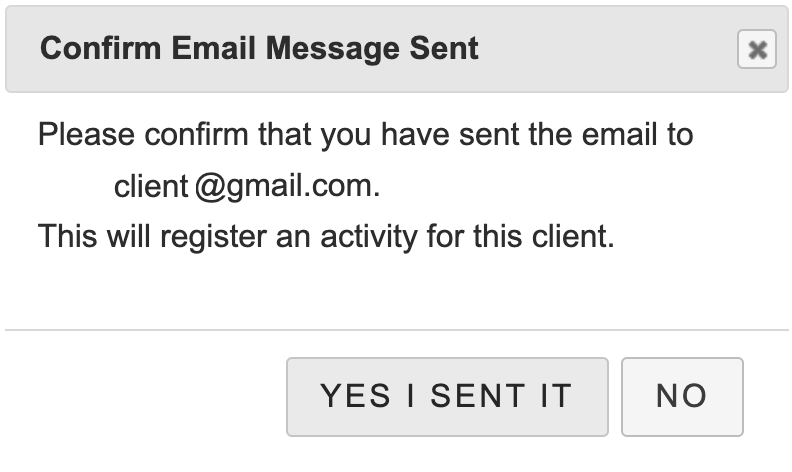Click the client @gmail.com email address
792x472 pixels.
pos(247,186)
